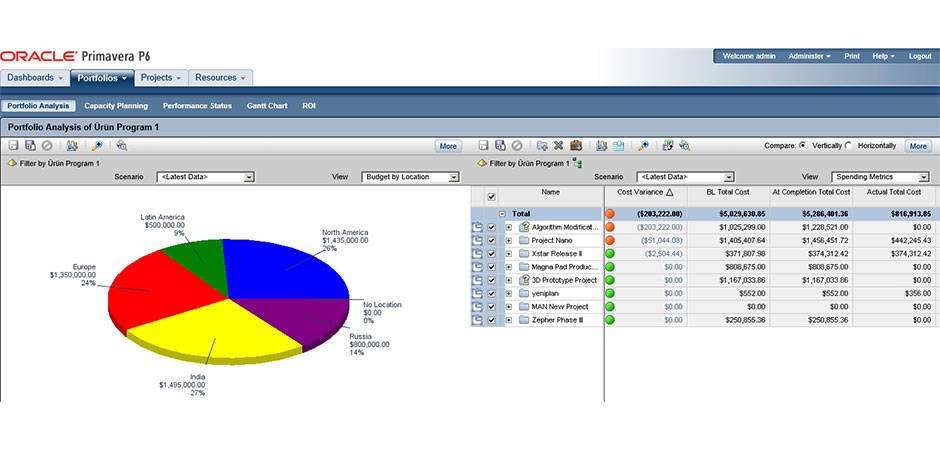The width and height of the screenshot is (940, 450).
Task: Click the briefcase icon in right toolbar
Action: coord(576,146)
